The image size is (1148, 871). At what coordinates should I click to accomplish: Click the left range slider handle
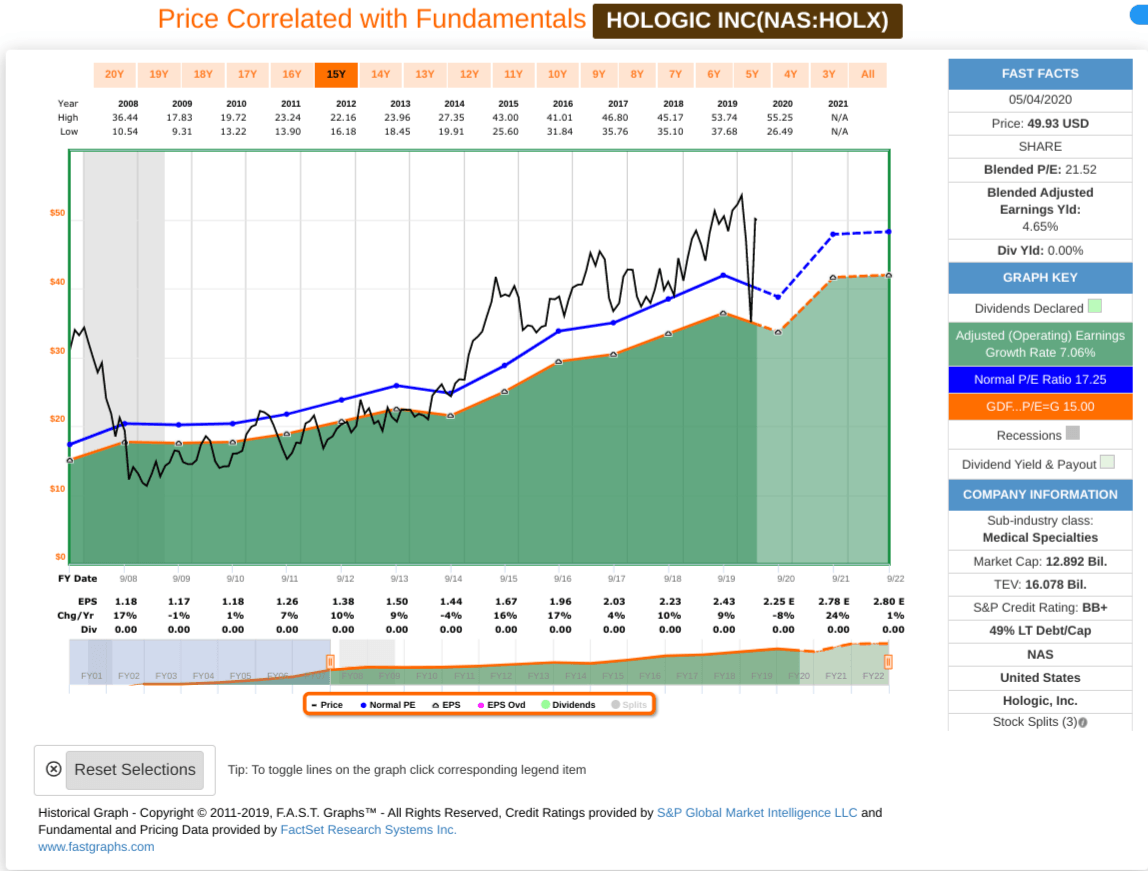click(x=330, y=662)
